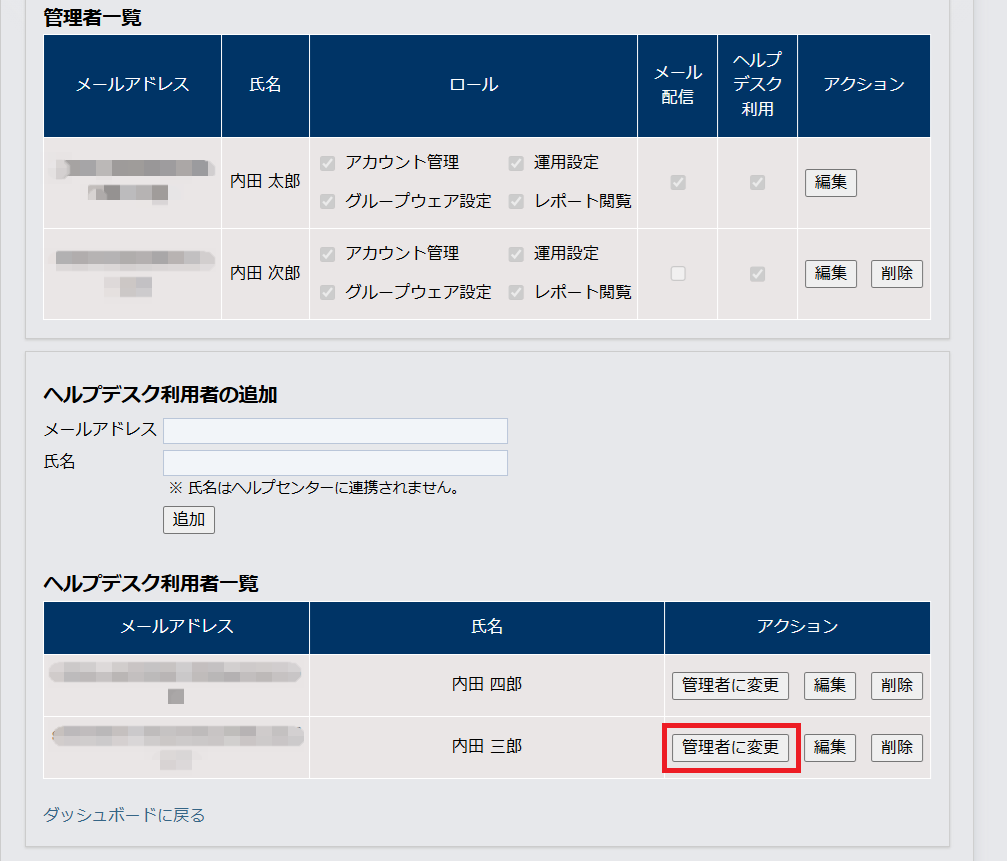Click 編集 button for 内田 次郎
The width and height of the screenshot is (1007, 861).
[830, 273]
